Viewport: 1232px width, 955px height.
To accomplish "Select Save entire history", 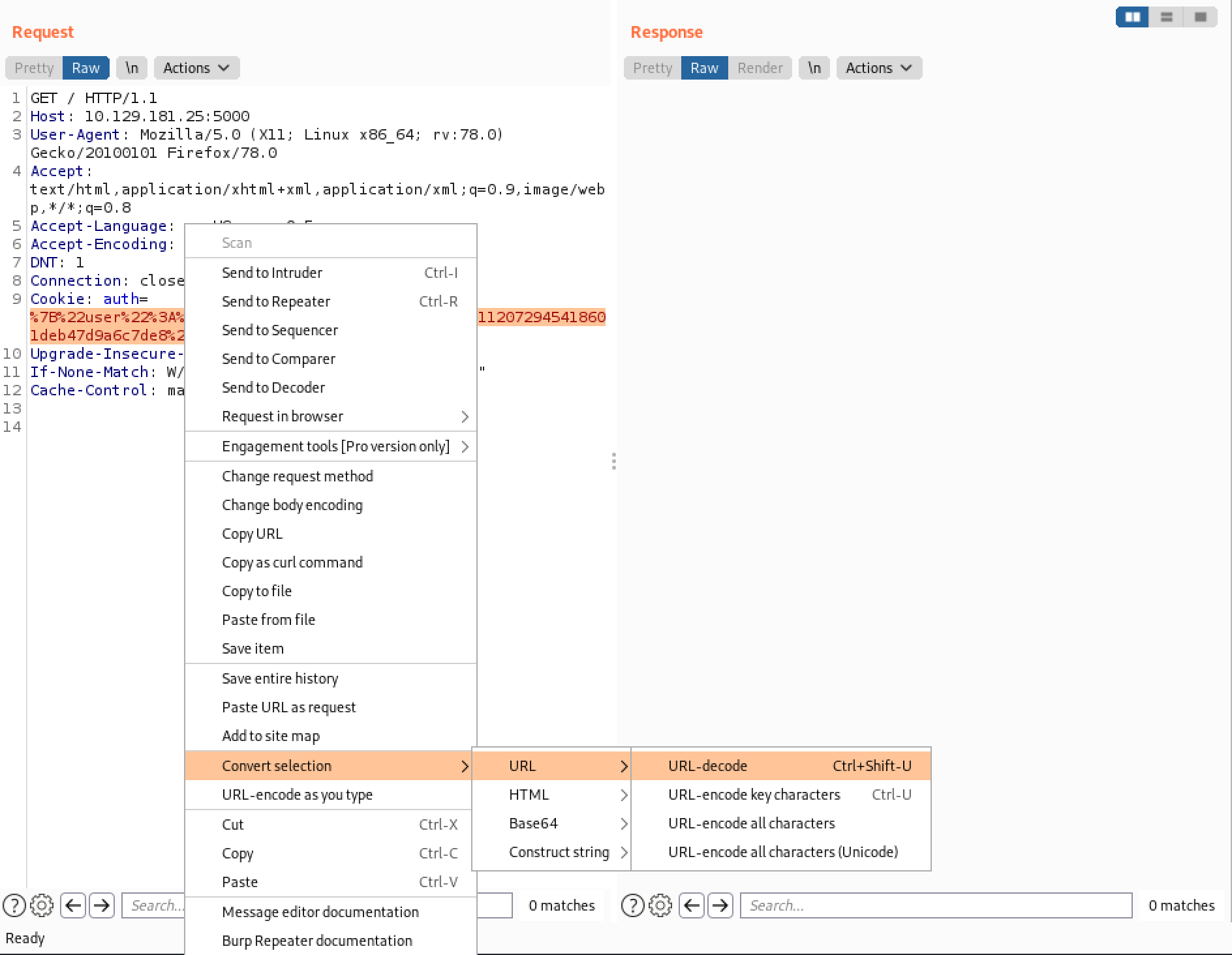I will tap(331, 678).
